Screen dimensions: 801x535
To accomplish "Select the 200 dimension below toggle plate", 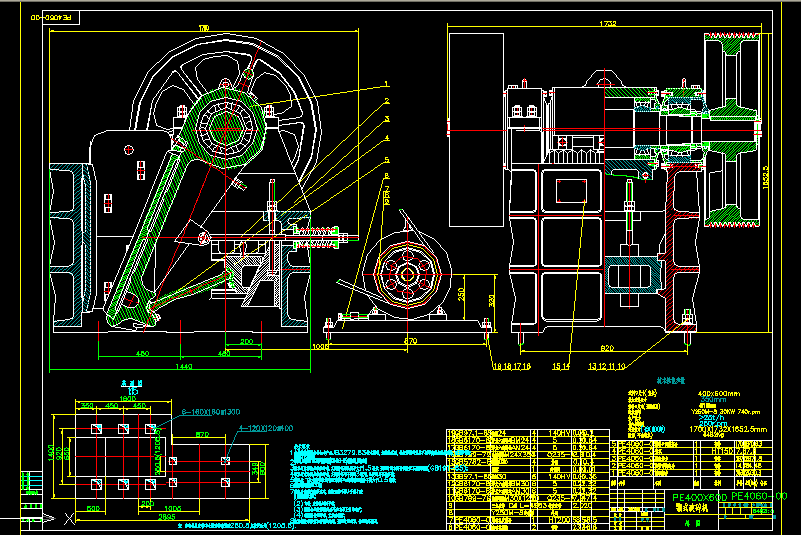I will pyautogui.click(x=246, y=342).
